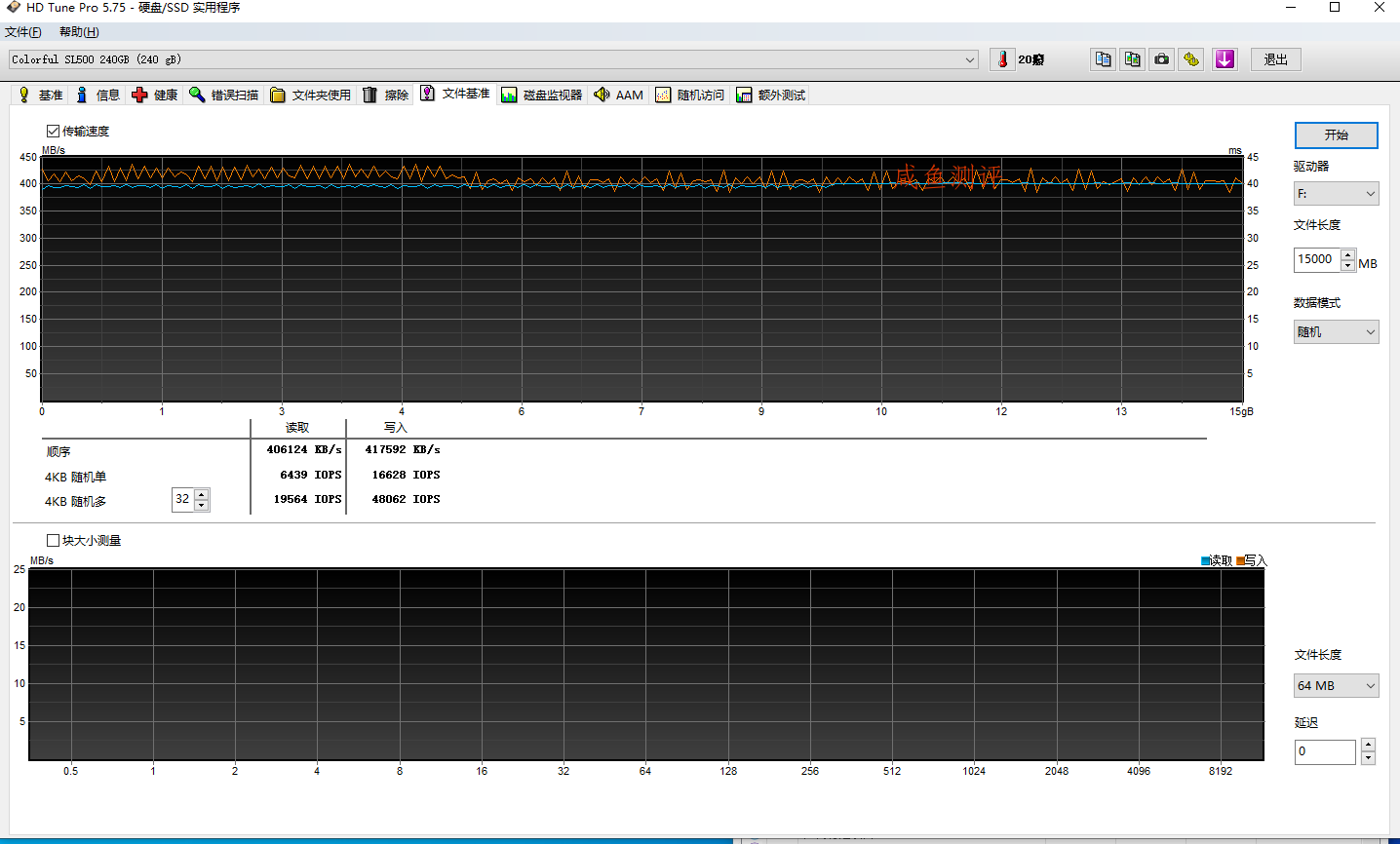The height and width of the screenshot is (844, 1400).
Task: Select the 48062 IOPS write value
Action: click(406, 499)
